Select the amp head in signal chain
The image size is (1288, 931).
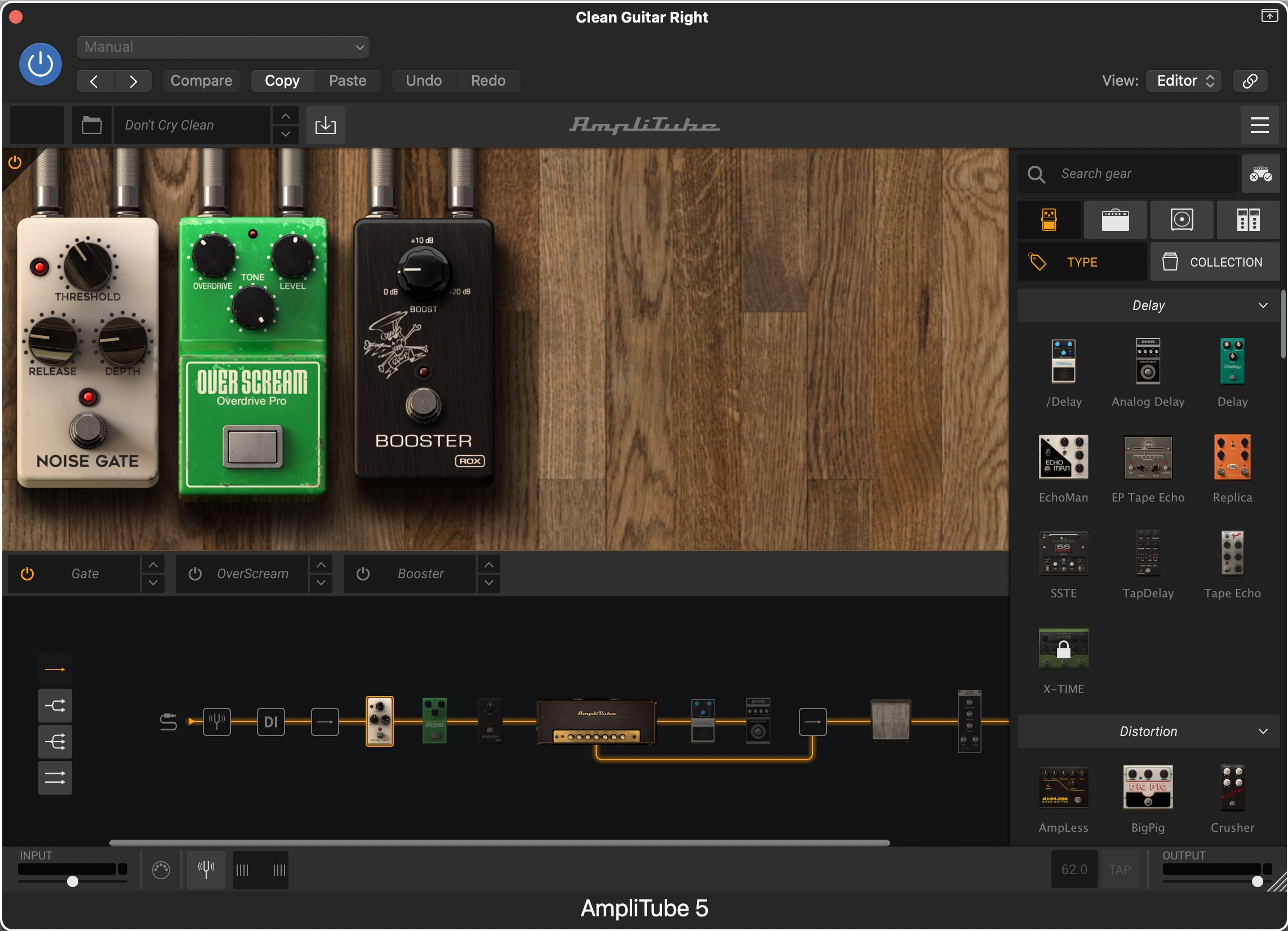[x=596, y=722]
